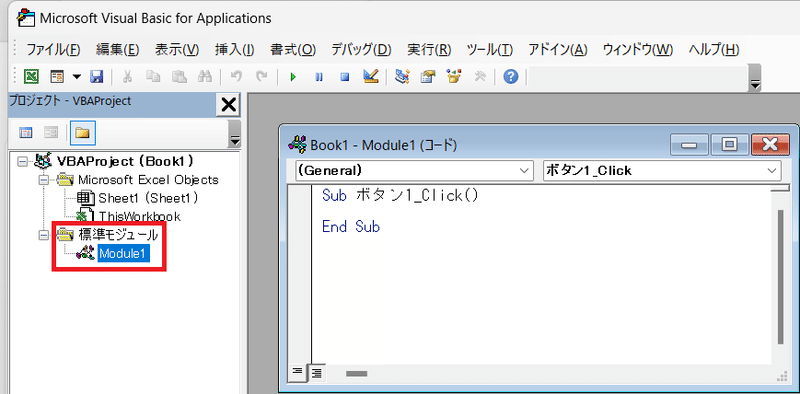Click the Insert UserForm toolbar icon

point(57,77)
